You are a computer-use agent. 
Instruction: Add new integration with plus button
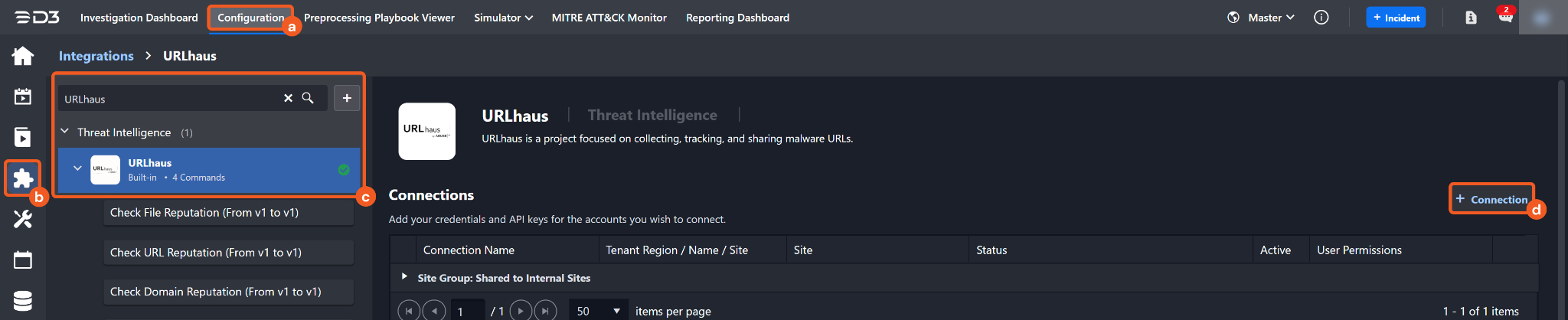[347, 98]
